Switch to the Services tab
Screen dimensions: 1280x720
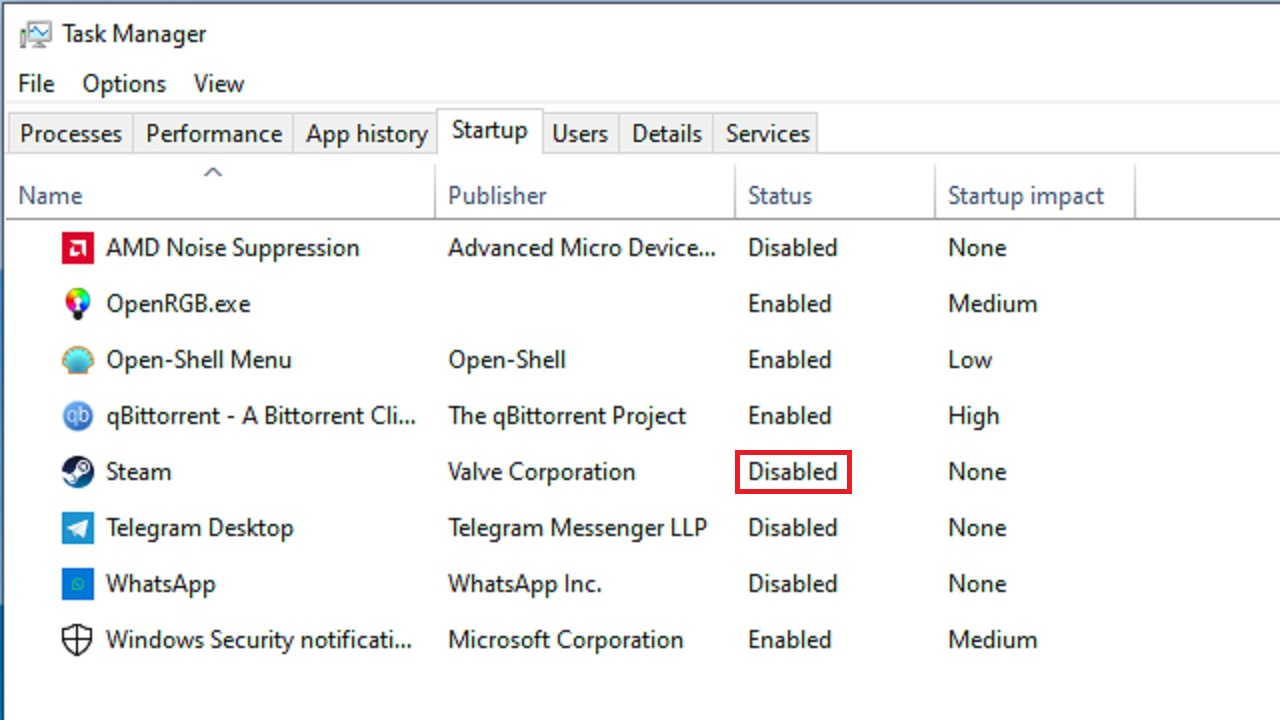point(768,134)
